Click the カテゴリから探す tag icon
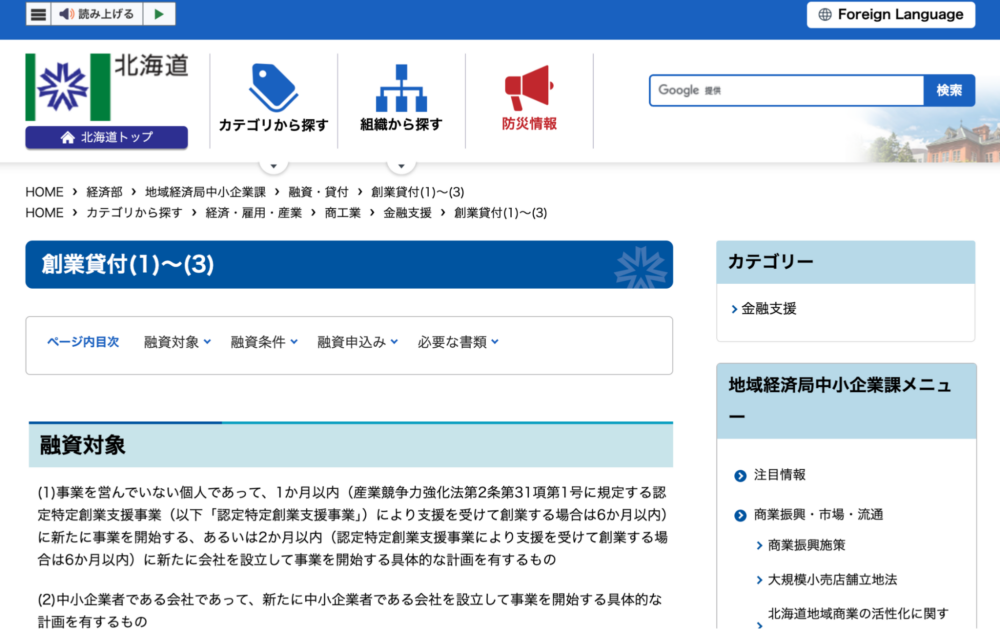The height and width of the screenshot is (629, 1000). point(273,87)
